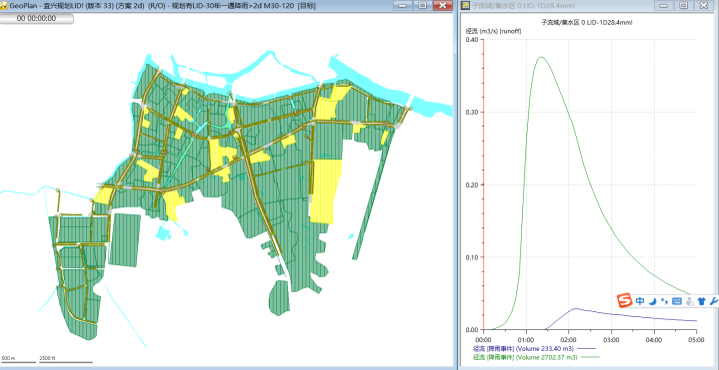Close the GeoPlan map window
This screenshot has height=370, width=719.
coord(442,6)
